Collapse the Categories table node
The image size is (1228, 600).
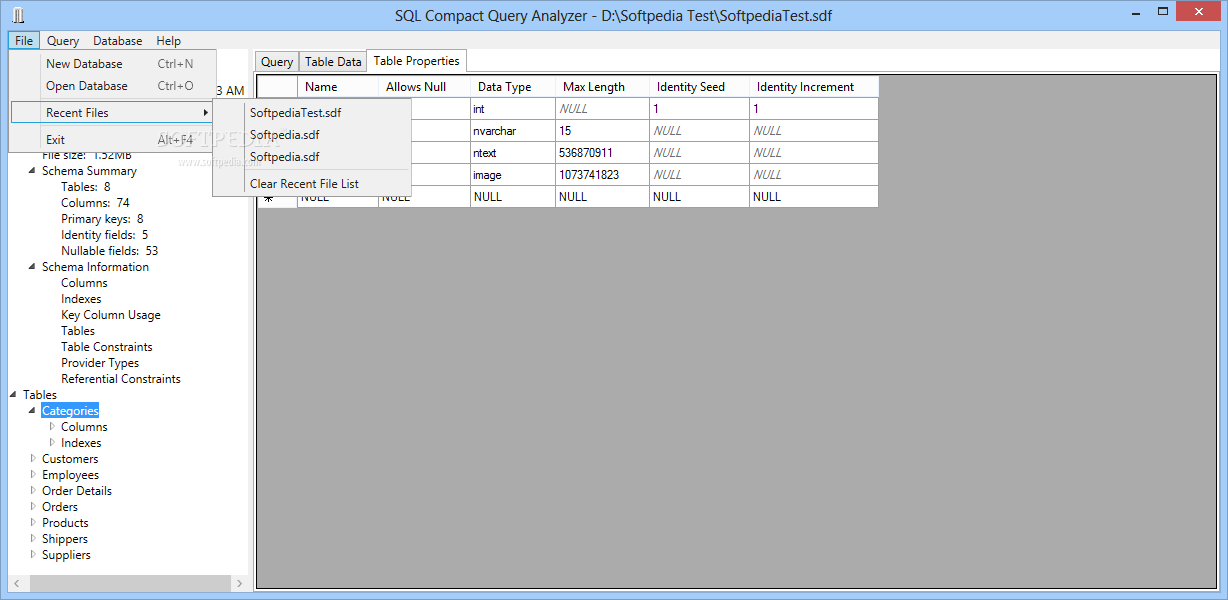point(32,411)
